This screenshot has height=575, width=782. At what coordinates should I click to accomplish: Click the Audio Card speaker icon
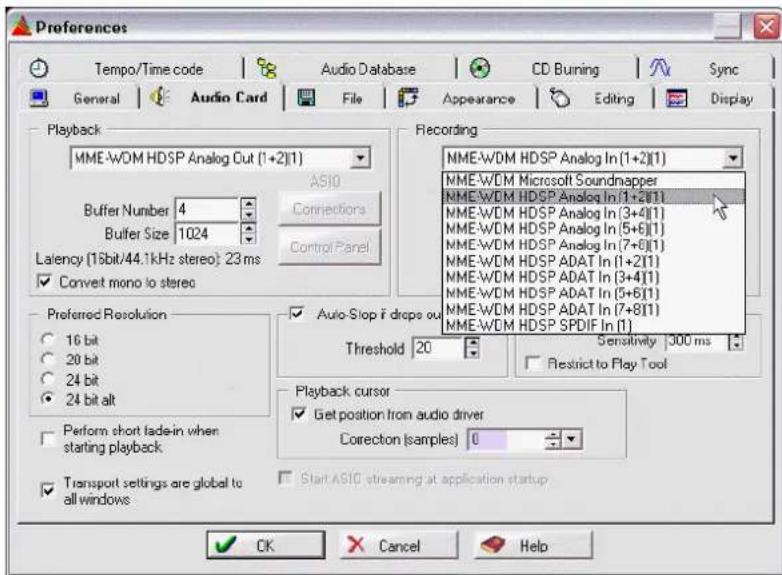(160, 97)
